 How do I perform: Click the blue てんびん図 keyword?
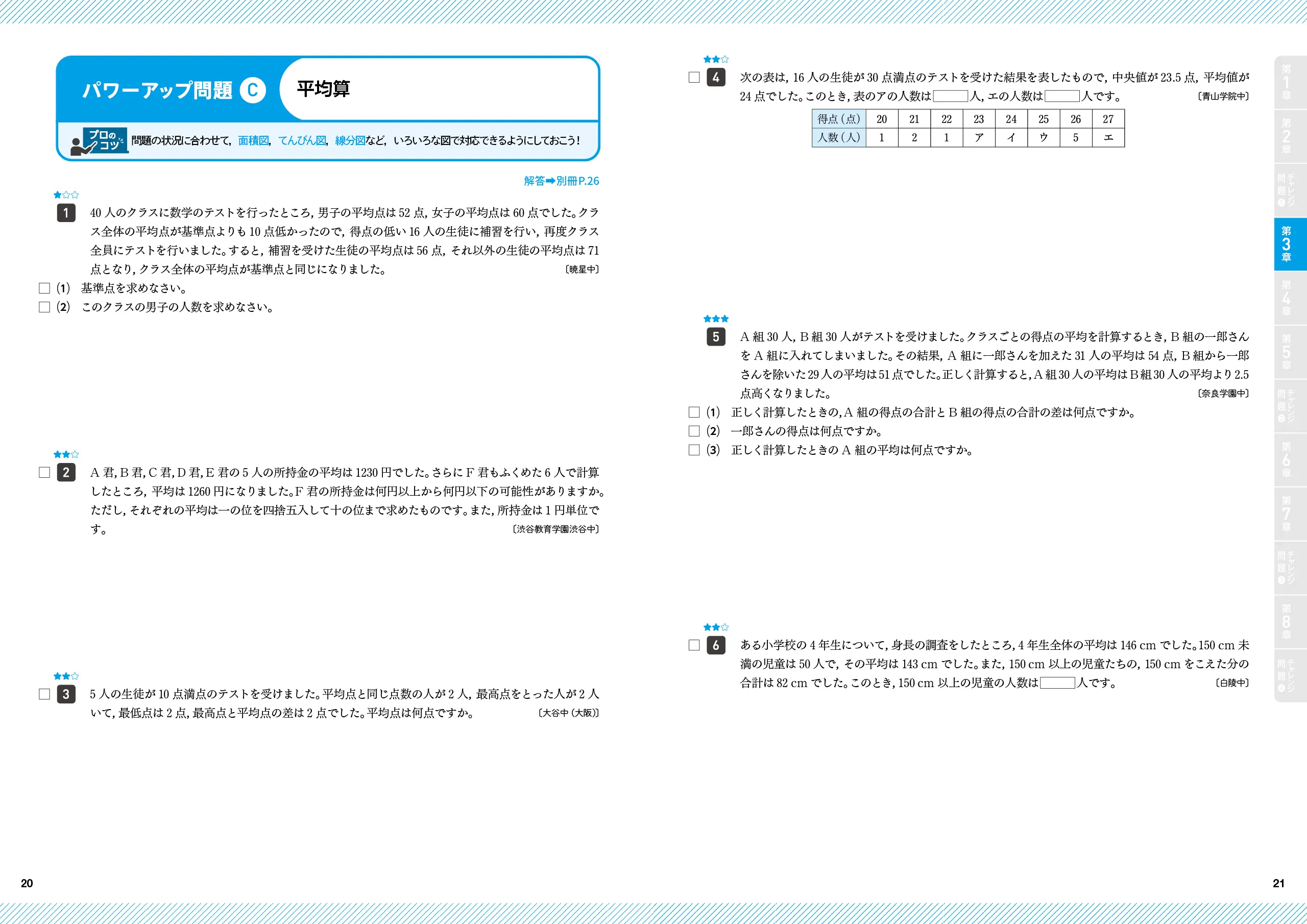tap(302, 140)
